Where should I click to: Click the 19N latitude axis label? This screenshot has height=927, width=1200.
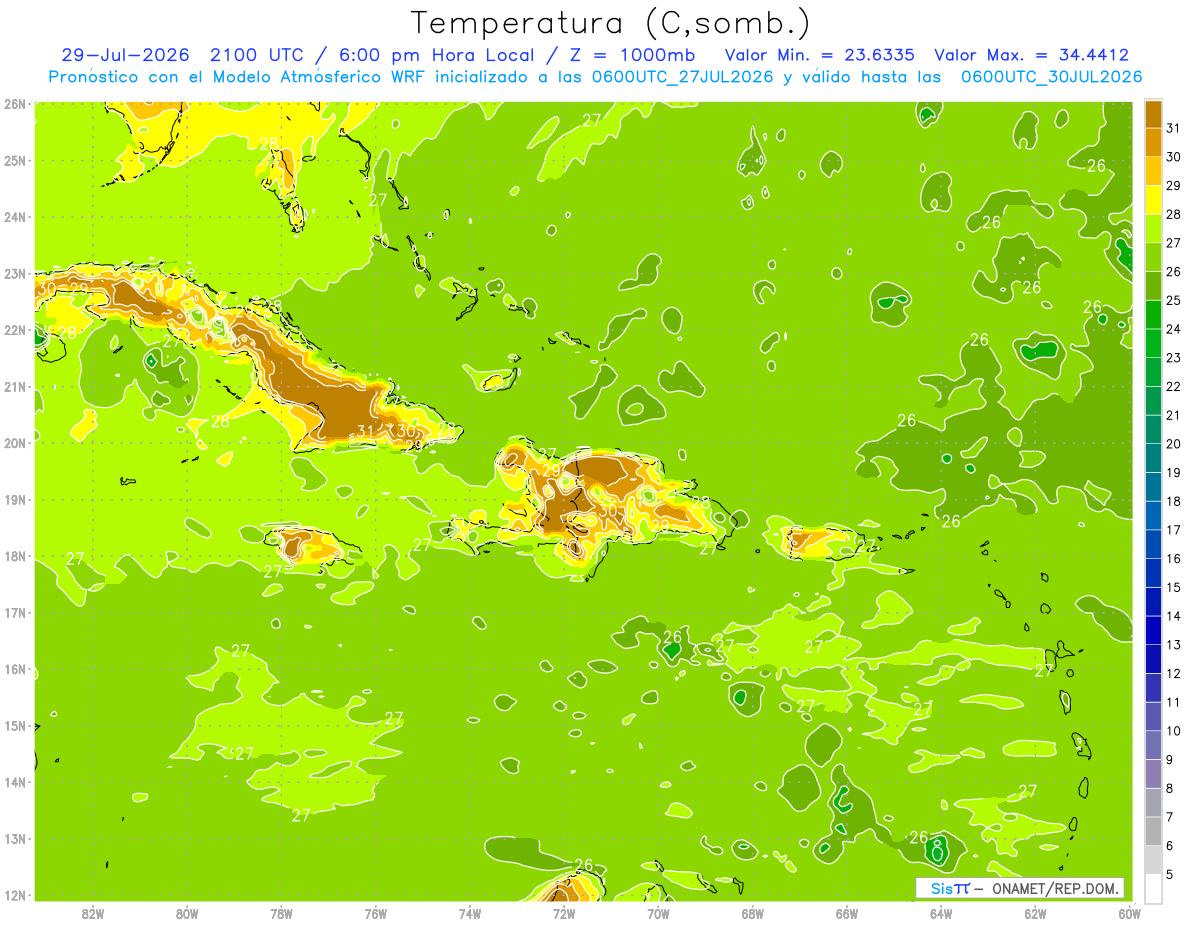coord(14,500)
